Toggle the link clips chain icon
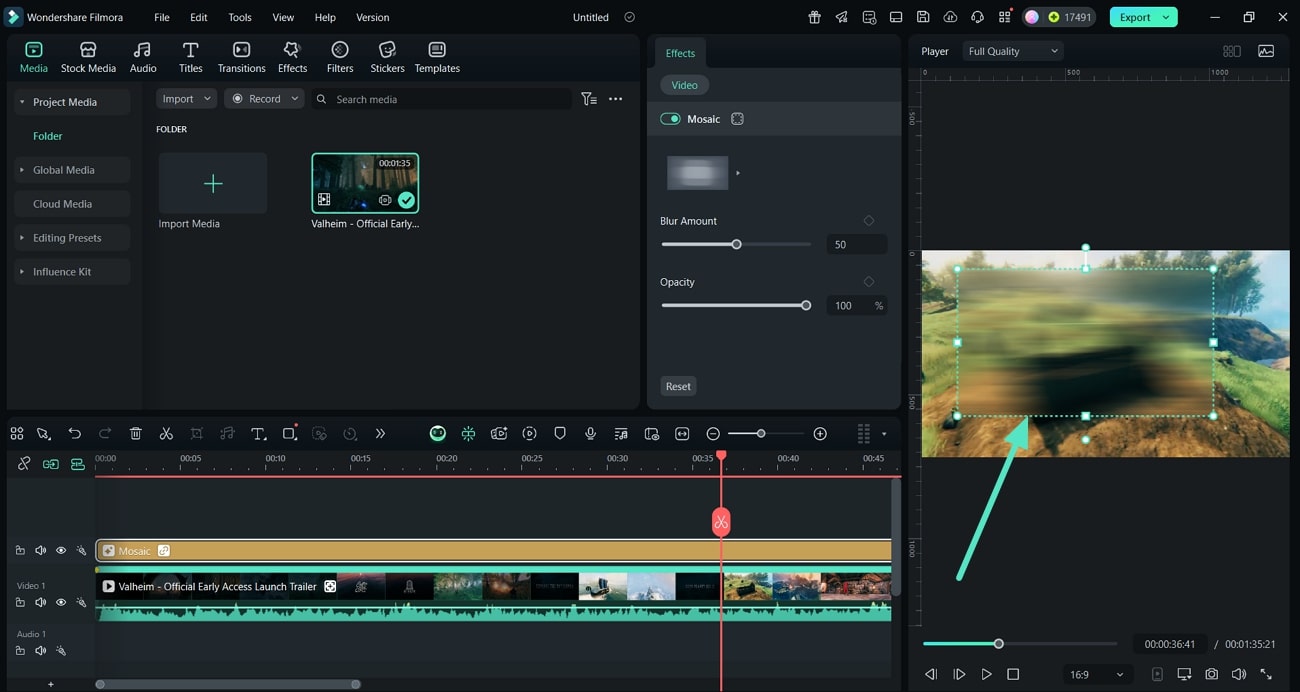Image resolution: width=1300 pixels, height=692 pixels. [24, 463]
